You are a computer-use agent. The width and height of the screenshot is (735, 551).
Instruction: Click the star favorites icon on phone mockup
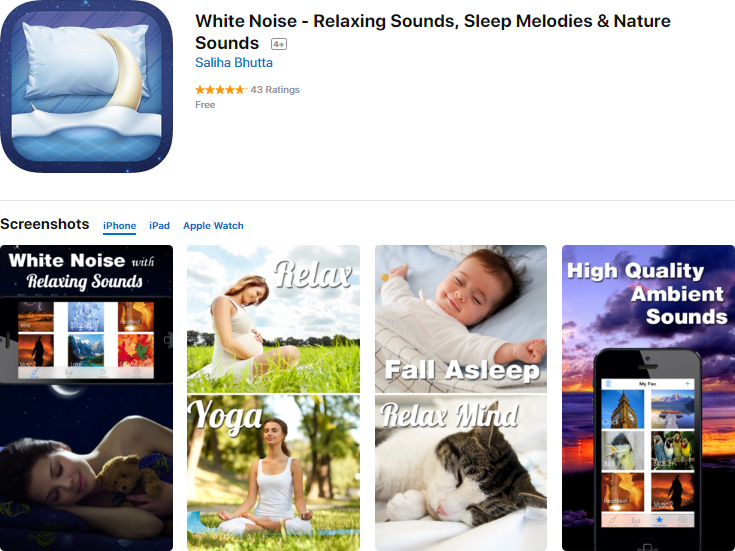coord(659,520)
